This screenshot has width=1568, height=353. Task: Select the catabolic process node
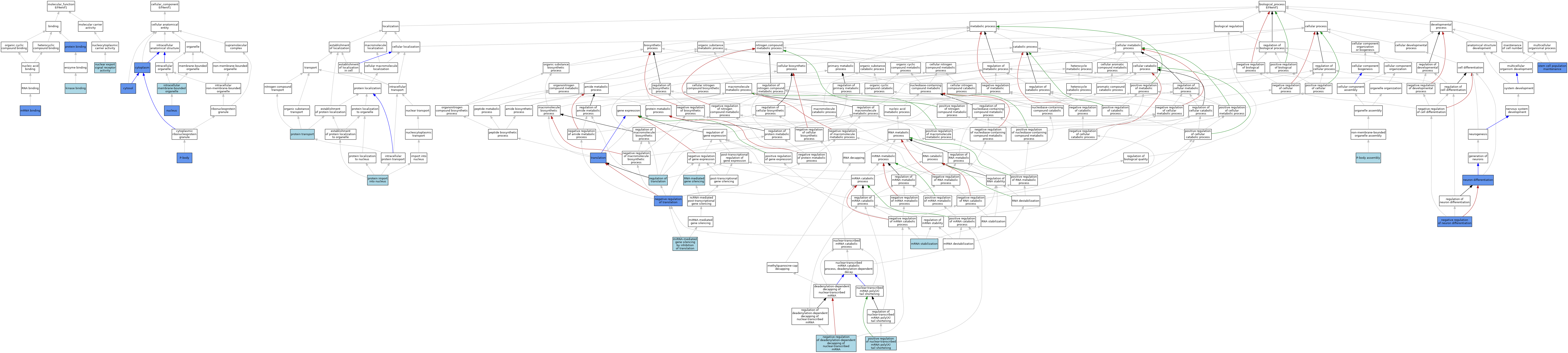click(1025, 47)
